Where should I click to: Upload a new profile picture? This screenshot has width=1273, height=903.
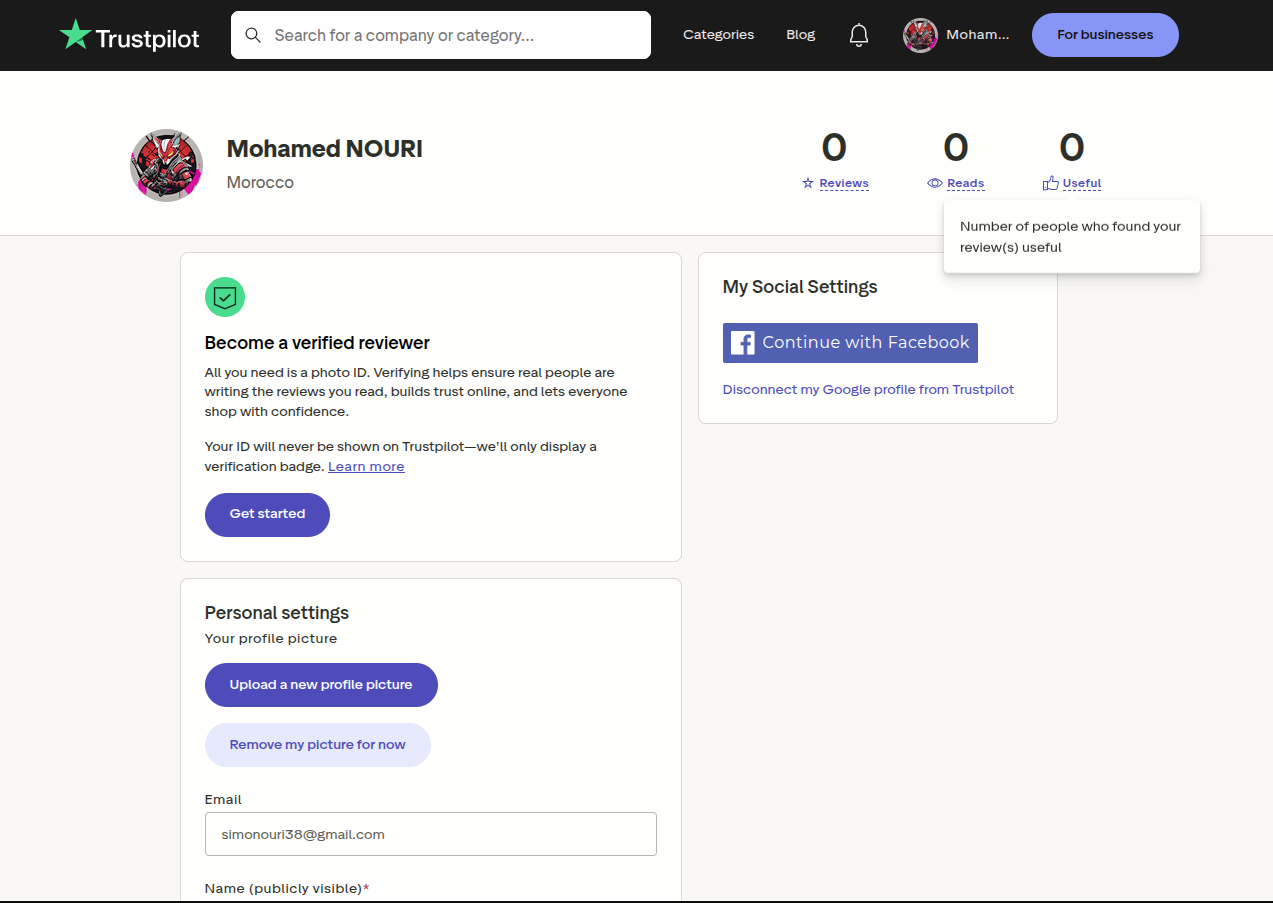tap(321, 685)
